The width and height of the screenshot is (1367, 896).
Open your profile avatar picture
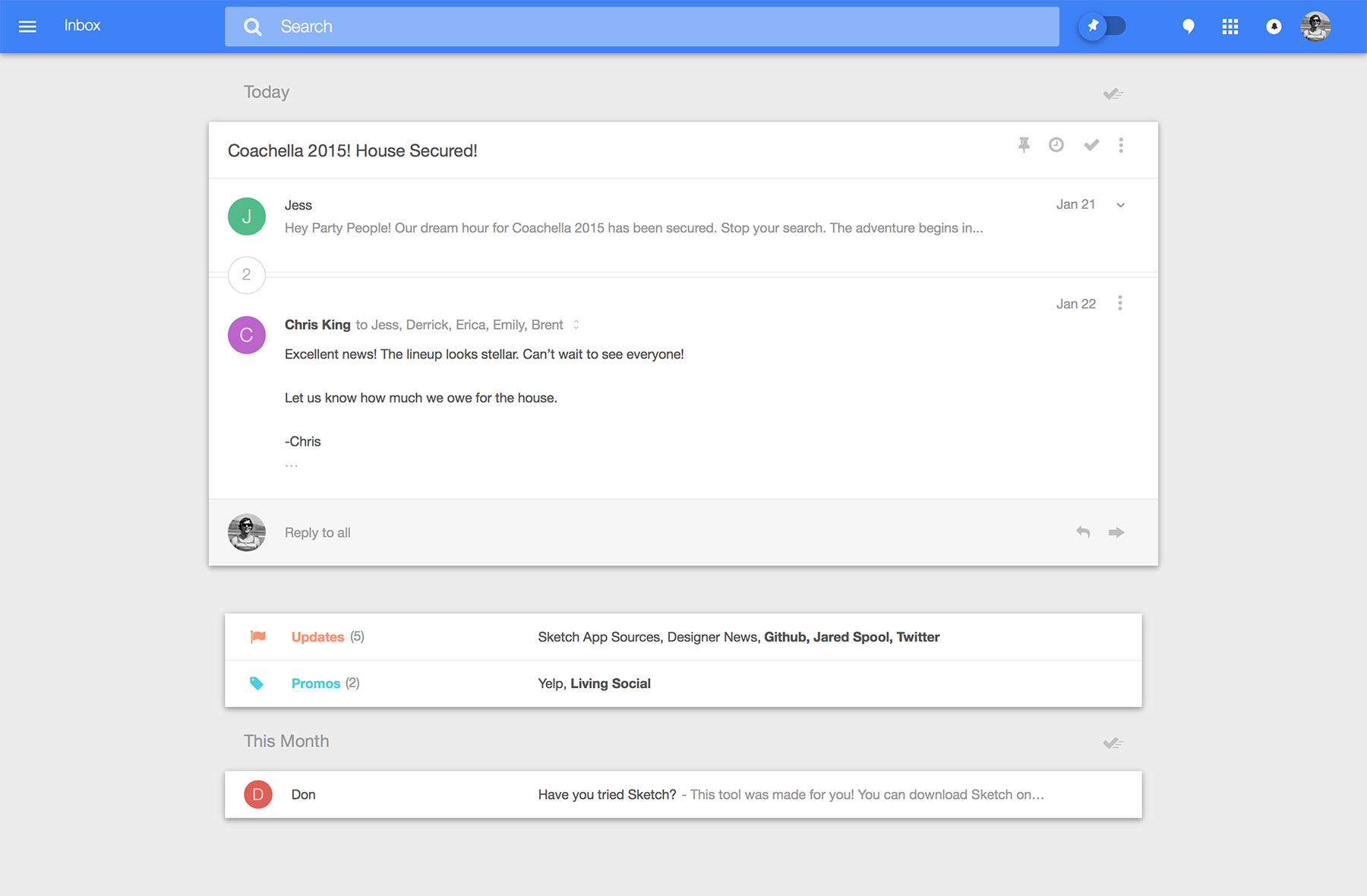pyautogui.click(x=1315, y=26)
